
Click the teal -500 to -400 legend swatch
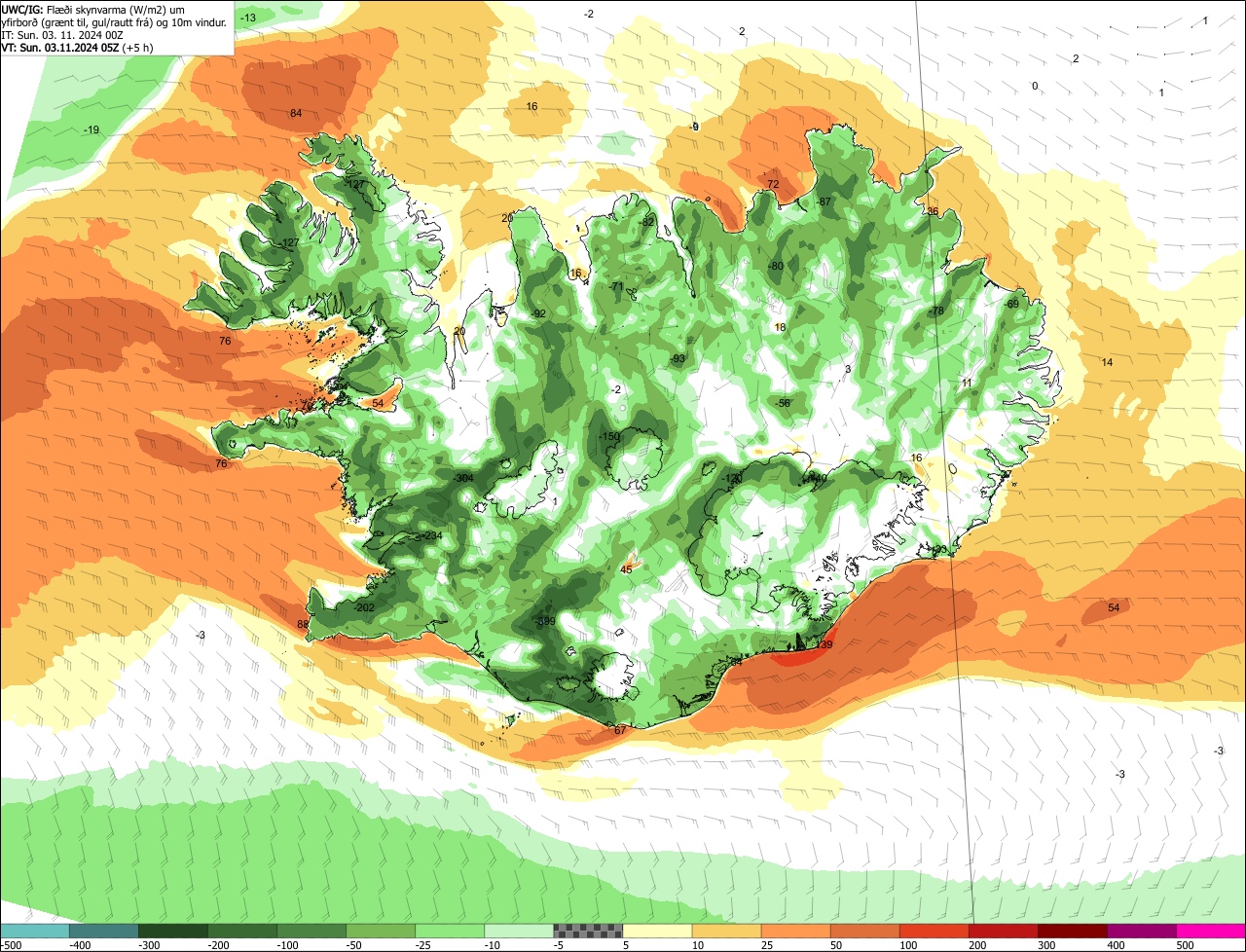click(34, 931)
